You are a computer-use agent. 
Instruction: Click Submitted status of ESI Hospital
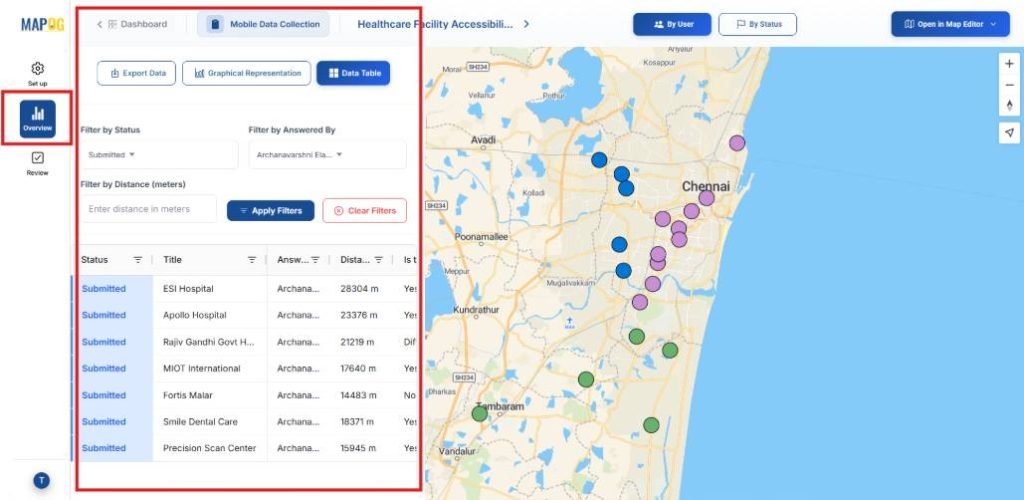[x=104, y=289]
